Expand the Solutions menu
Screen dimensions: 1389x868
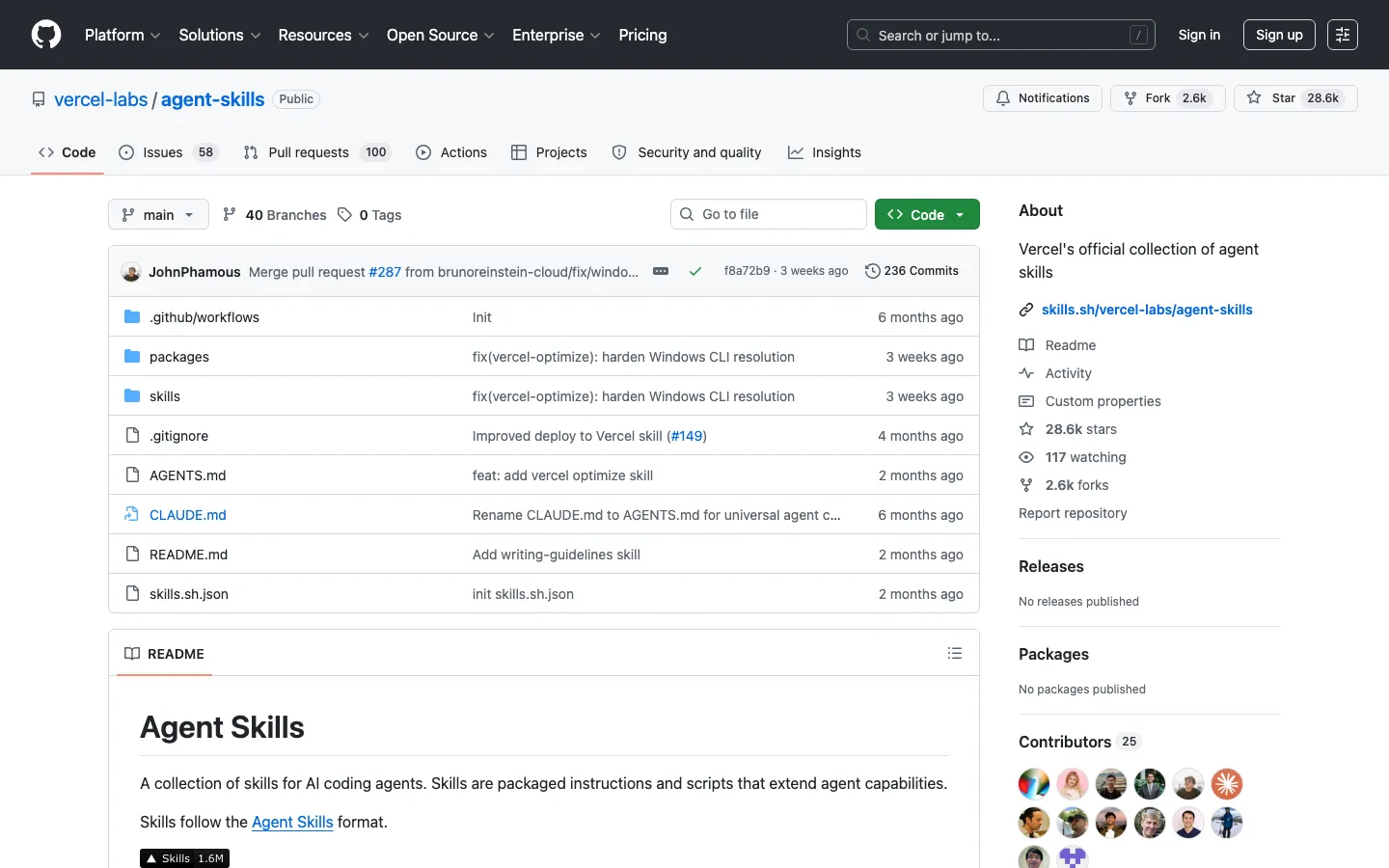(220, 35)
